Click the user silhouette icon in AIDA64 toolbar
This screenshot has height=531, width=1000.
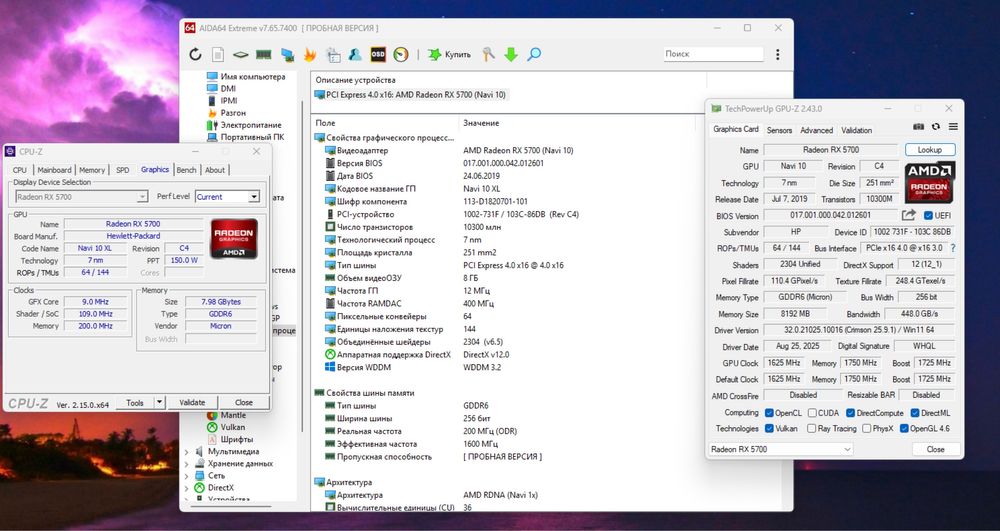355,55
